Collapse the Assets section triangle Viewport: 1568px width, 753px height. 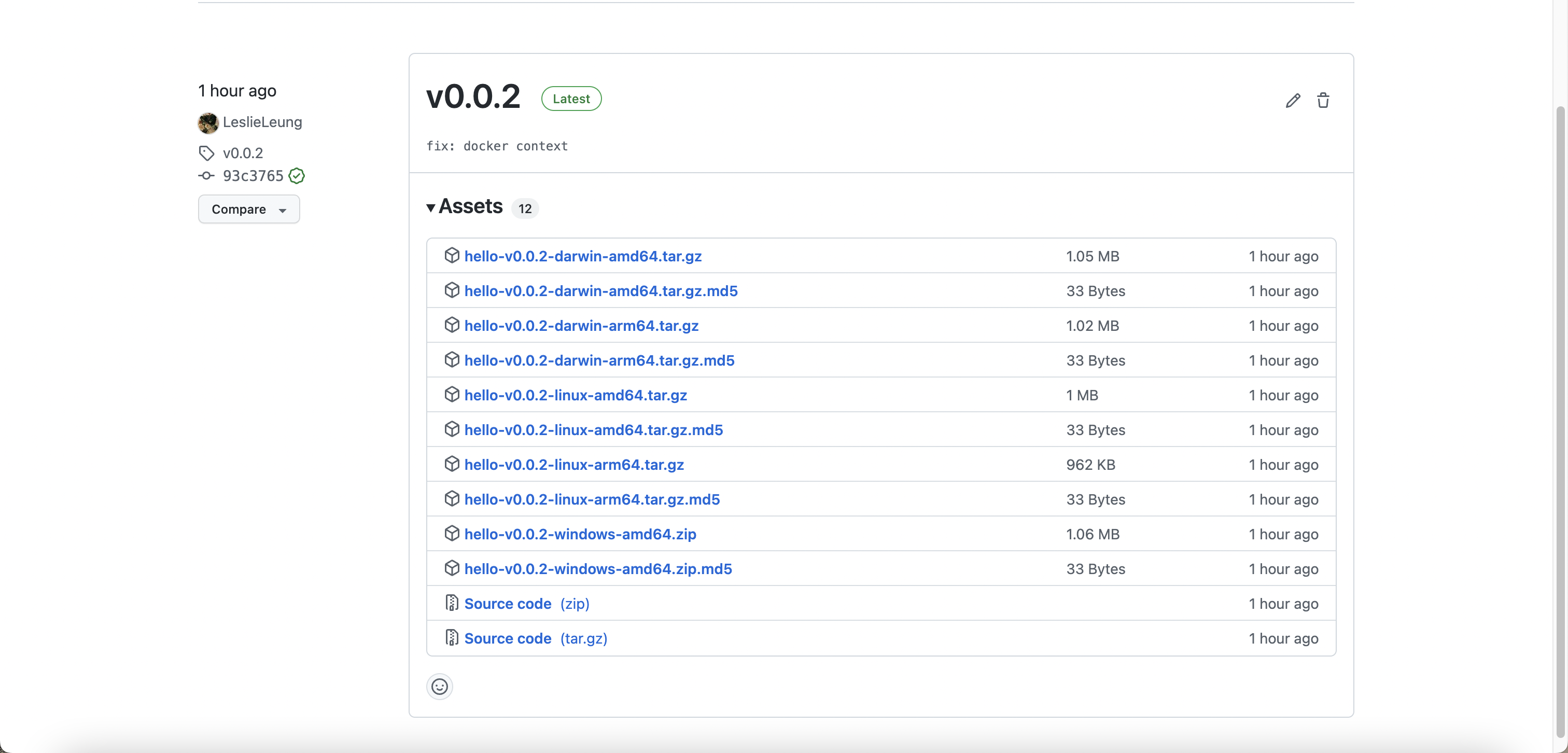tap(431, 207)
